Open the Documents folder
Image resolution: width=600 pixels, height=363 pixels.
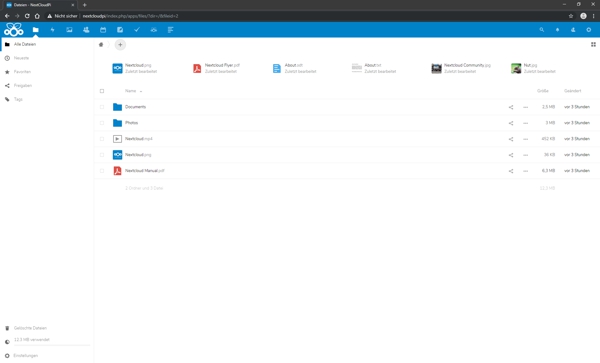click(x=135, y=107)
